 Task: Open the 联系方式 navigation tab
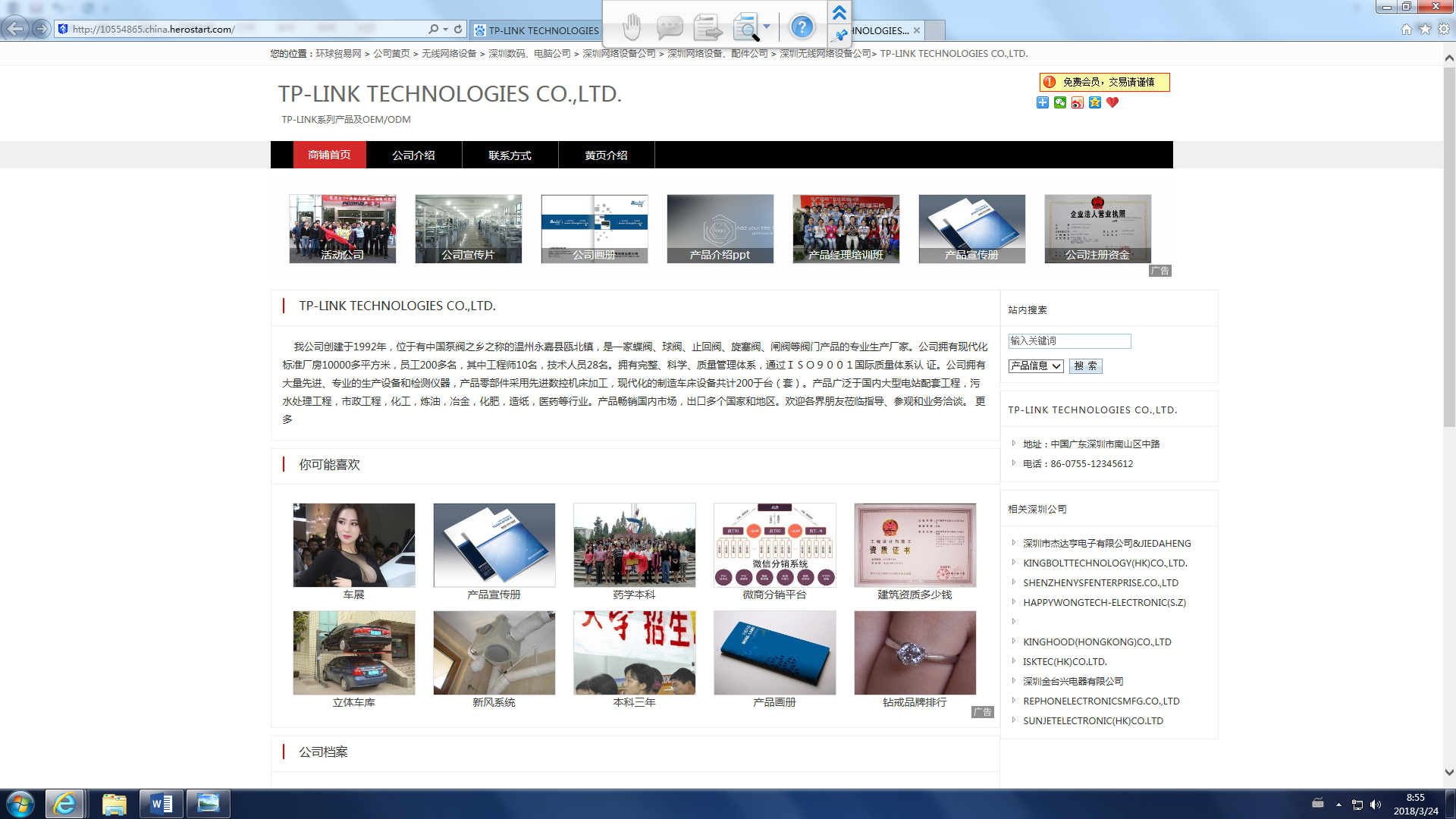coord(510,155)
